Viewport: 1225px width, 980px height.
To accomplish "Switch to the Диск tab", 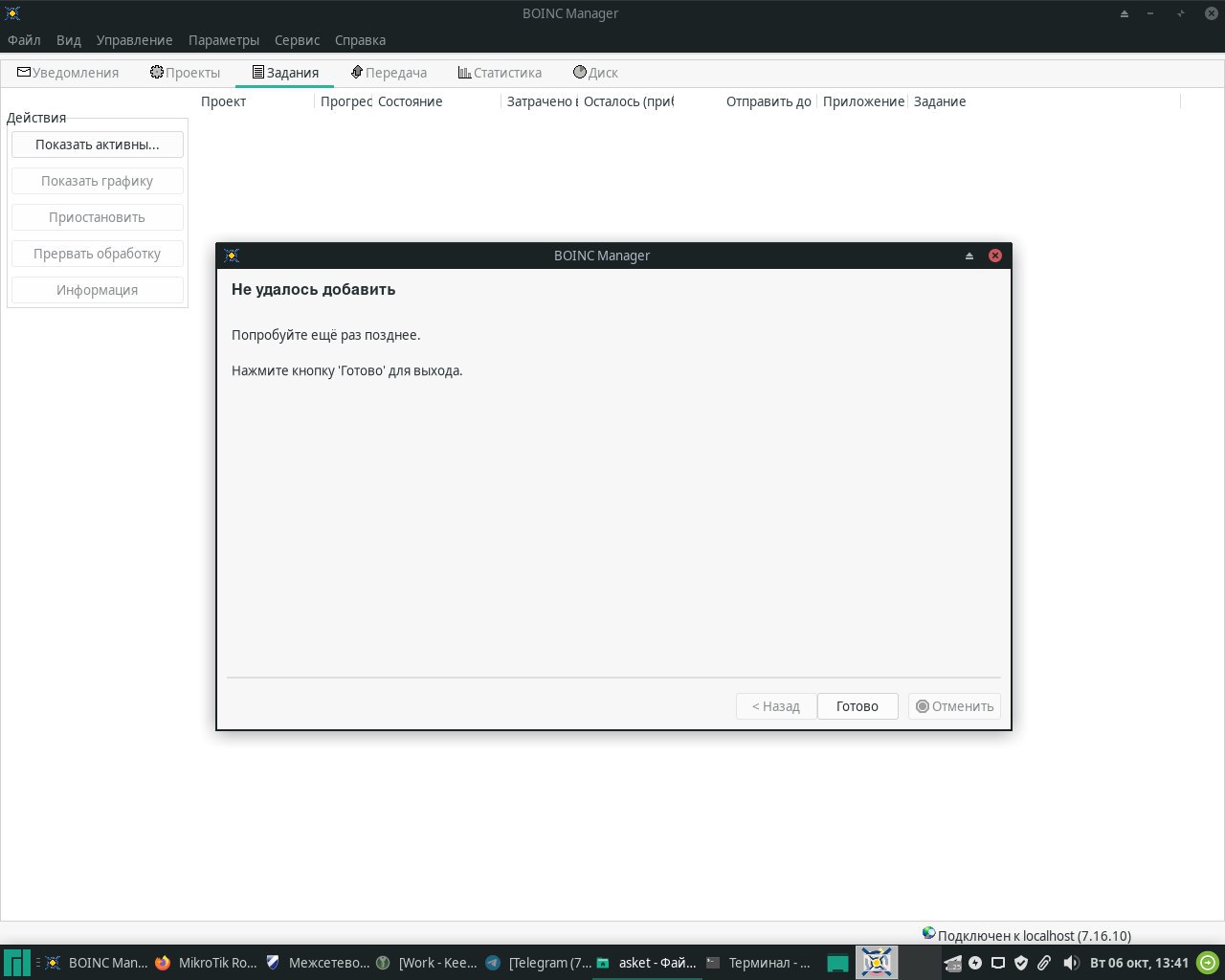I will 595,73.
